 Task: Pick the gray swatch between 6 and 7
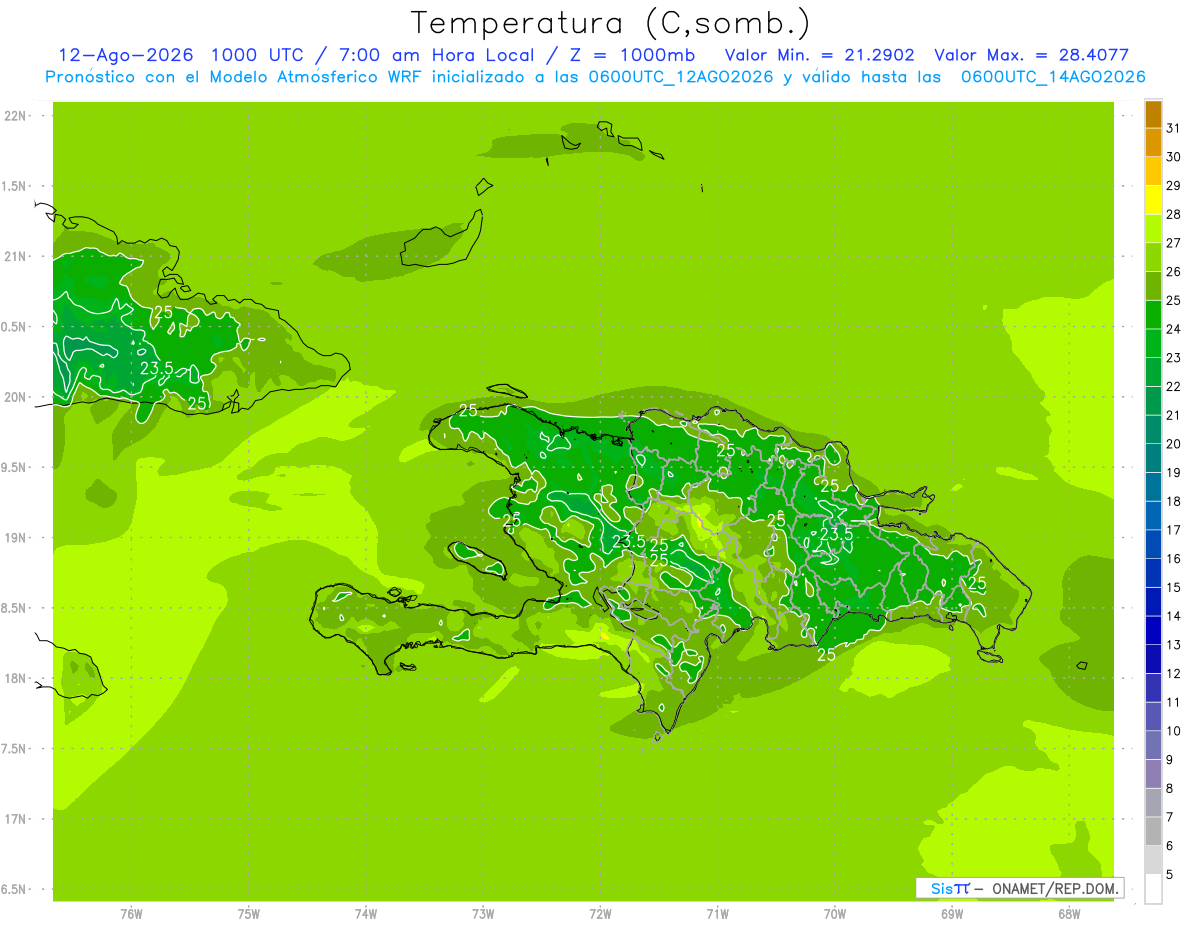pos(1153,831)
